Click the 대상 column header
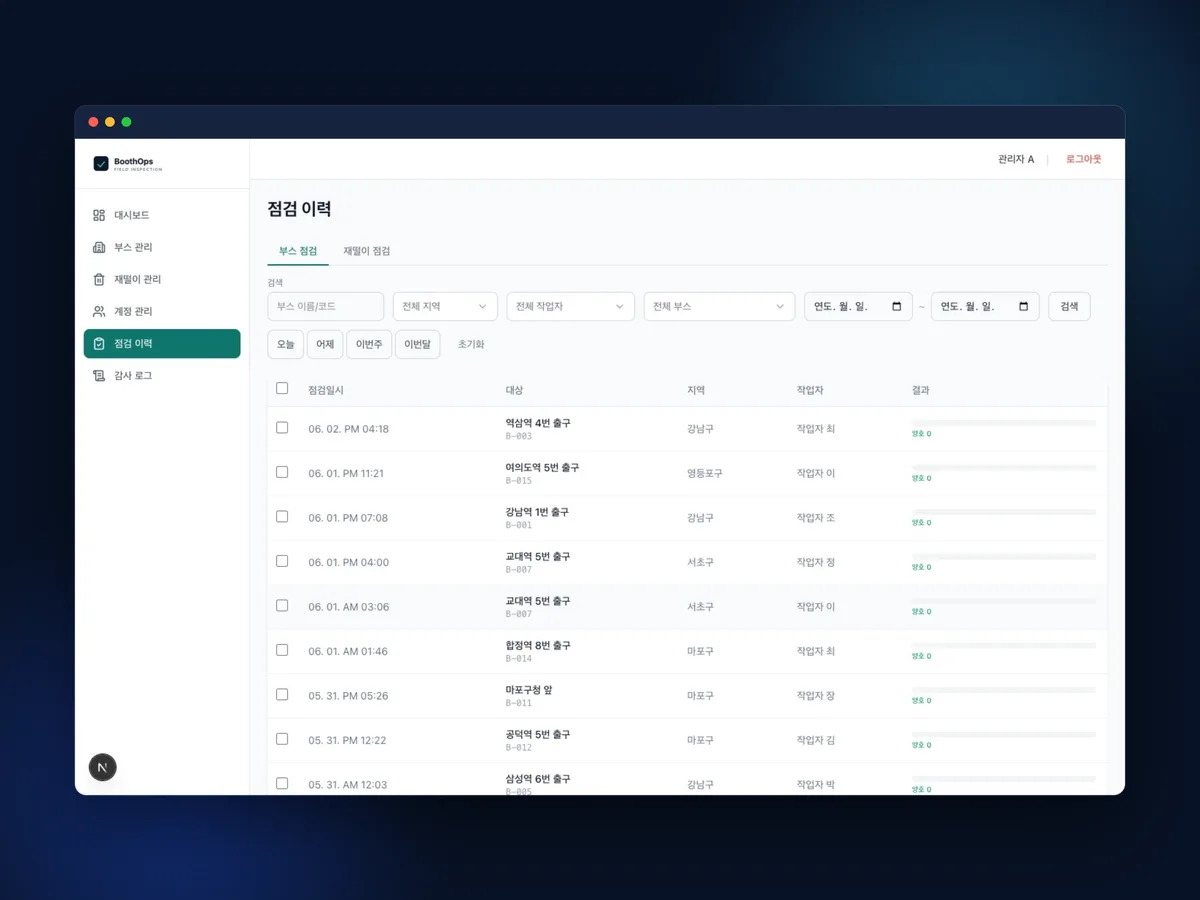 (x=514, y=390)
